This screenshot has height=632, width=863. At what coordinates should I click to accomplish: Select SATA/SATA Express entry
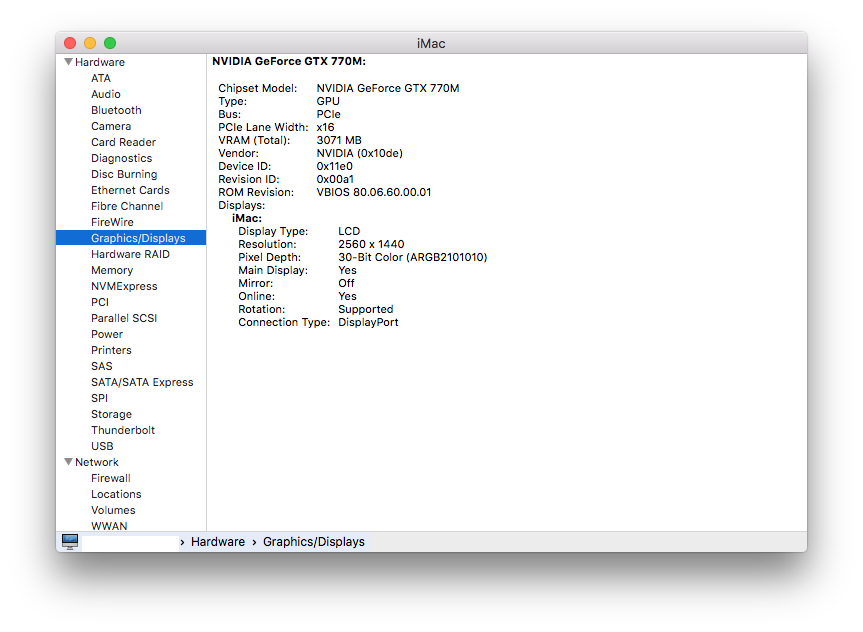(142, 382)
